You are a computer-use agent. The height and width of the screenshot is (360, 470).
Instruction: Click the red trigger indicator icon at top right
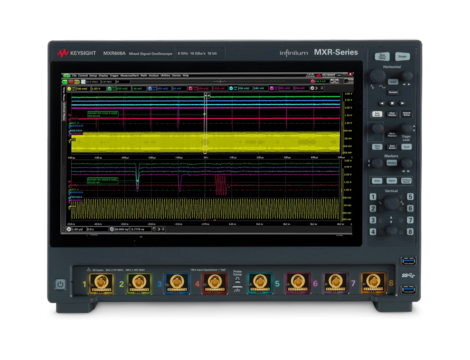(313, 81)
